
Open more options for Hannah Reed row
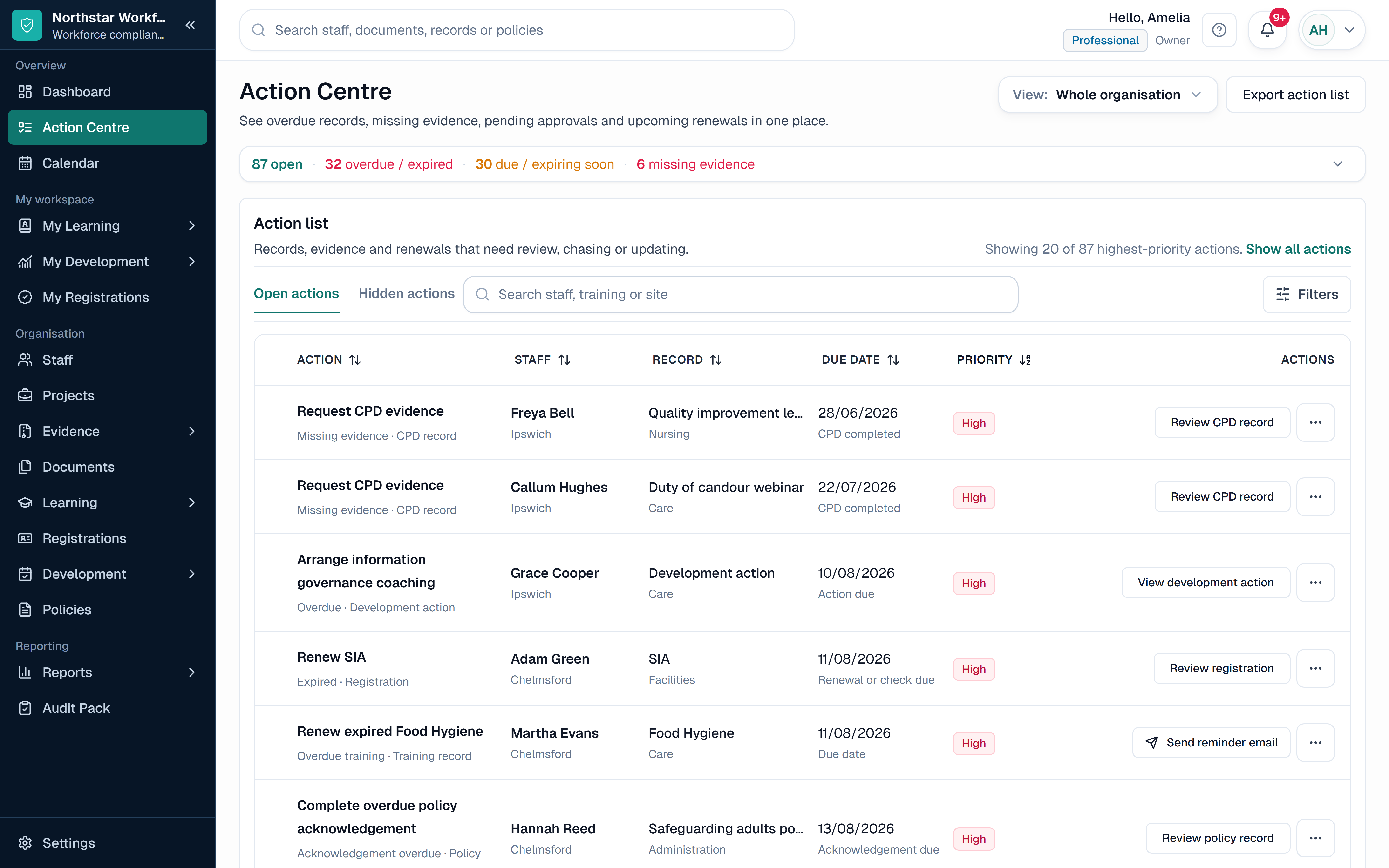coord(1315,838)
